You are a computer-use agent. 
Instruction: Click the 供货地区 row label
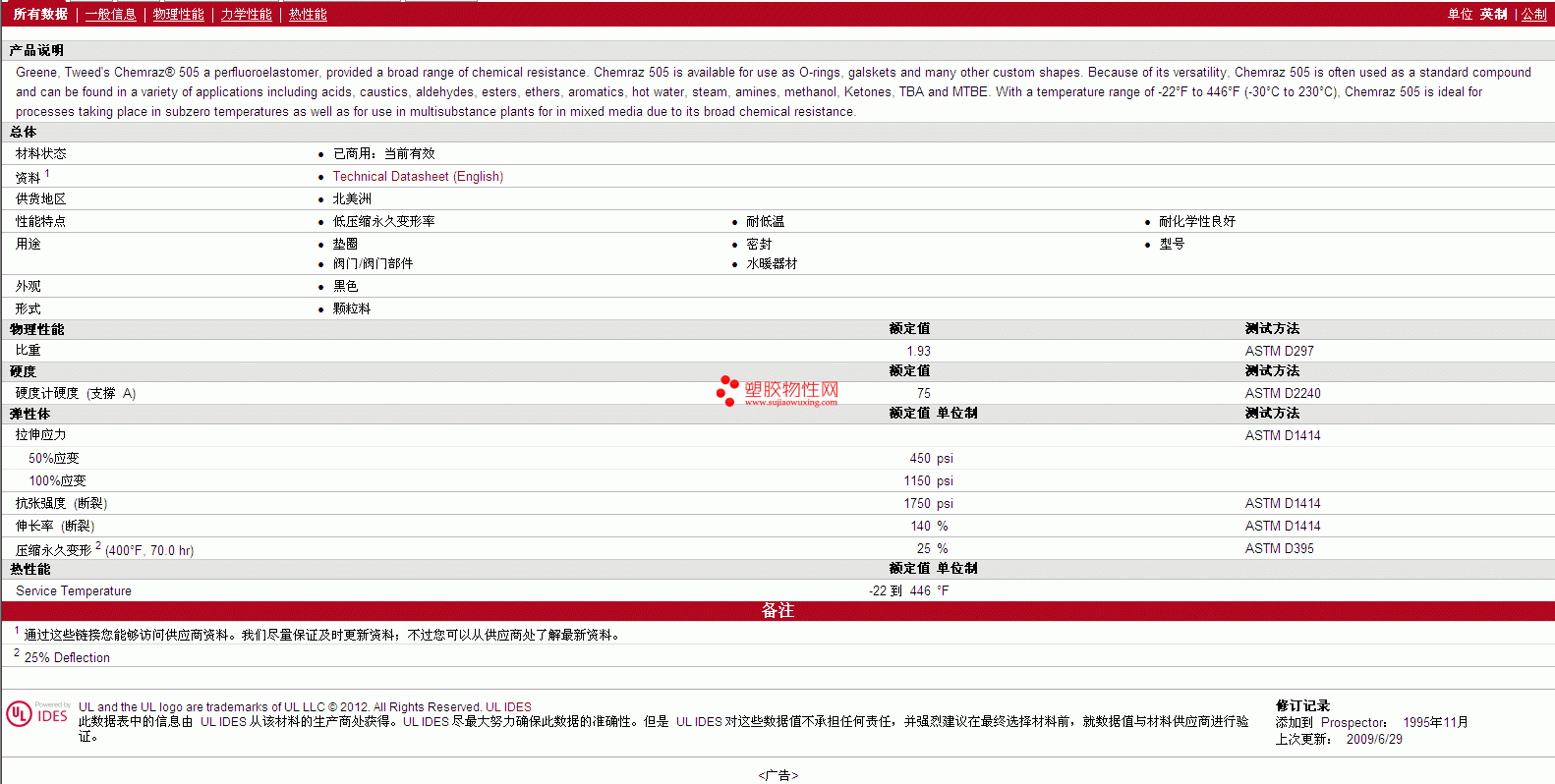[x=41, y=198]
